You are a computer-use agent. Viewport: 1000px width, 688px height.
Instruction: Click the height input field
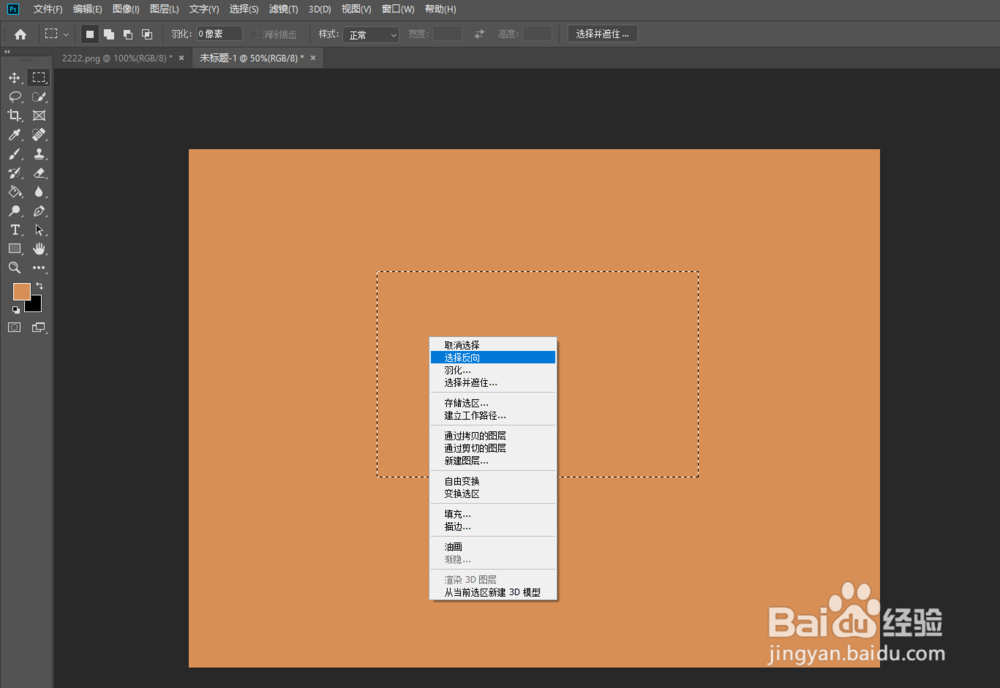click(537, 34)
